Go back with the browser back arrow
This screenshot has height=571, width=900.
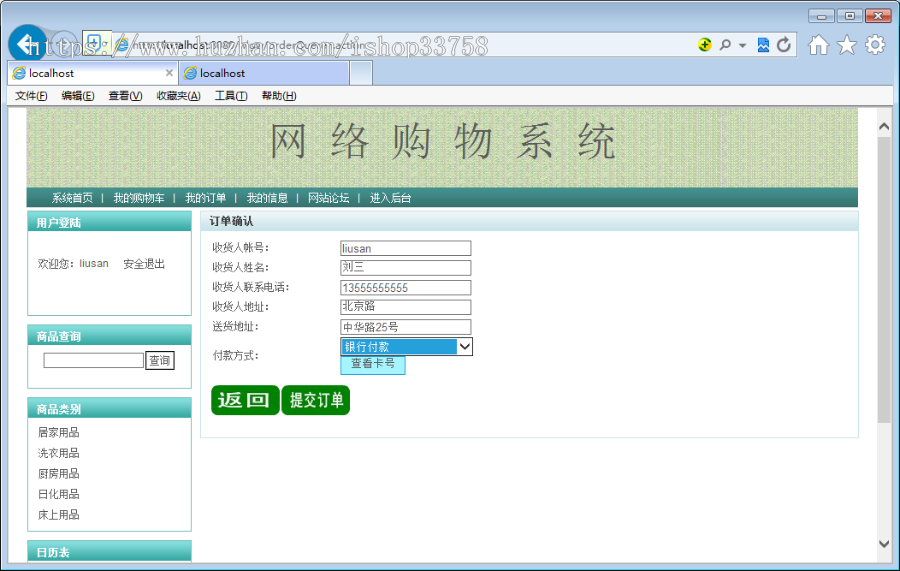click(27, 44)
